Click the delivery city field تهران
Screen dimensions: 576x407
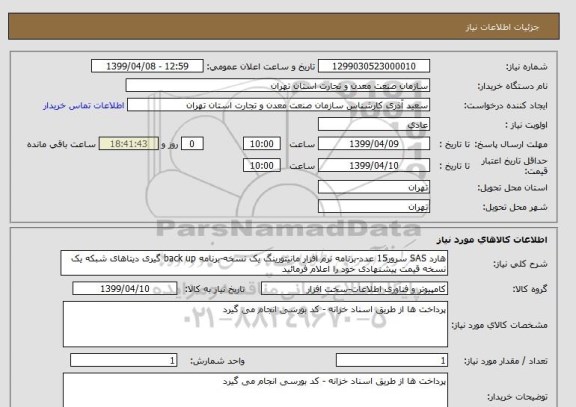374,206
